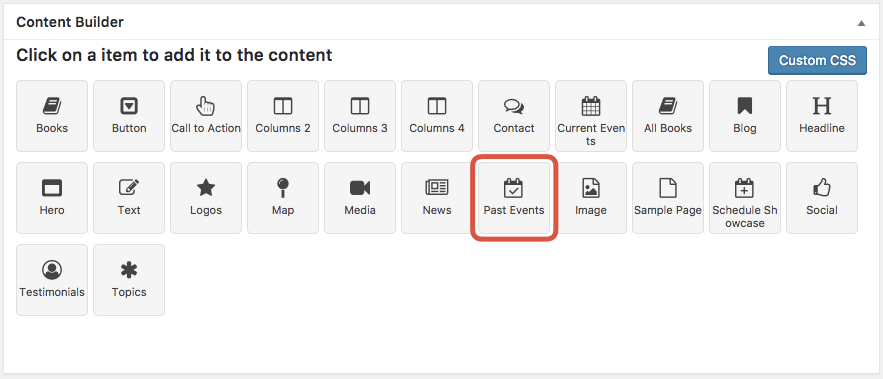883x379 pixels.
Task: Insert the Schedule Showcase item
Action: (745, 198)
